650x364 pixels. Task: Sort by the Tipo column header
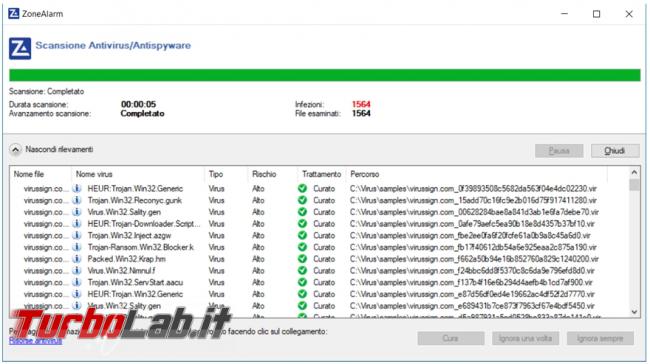click(x=216, y=174)
